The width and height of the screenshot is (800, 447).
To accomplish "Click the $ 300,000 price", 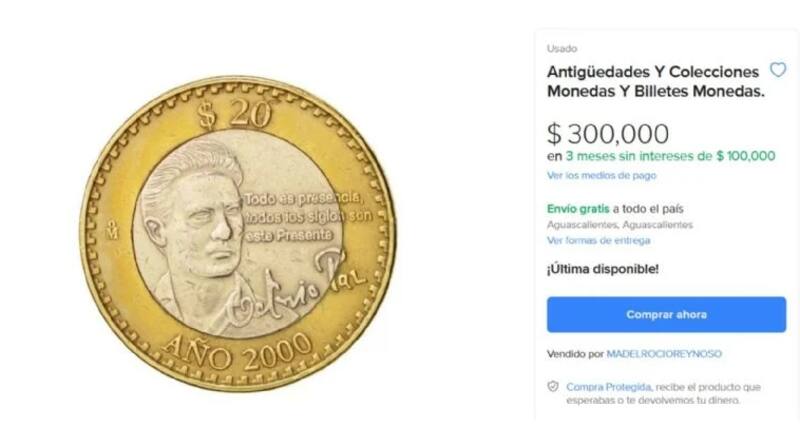I will pyautogui.click(x=608, y=134).
